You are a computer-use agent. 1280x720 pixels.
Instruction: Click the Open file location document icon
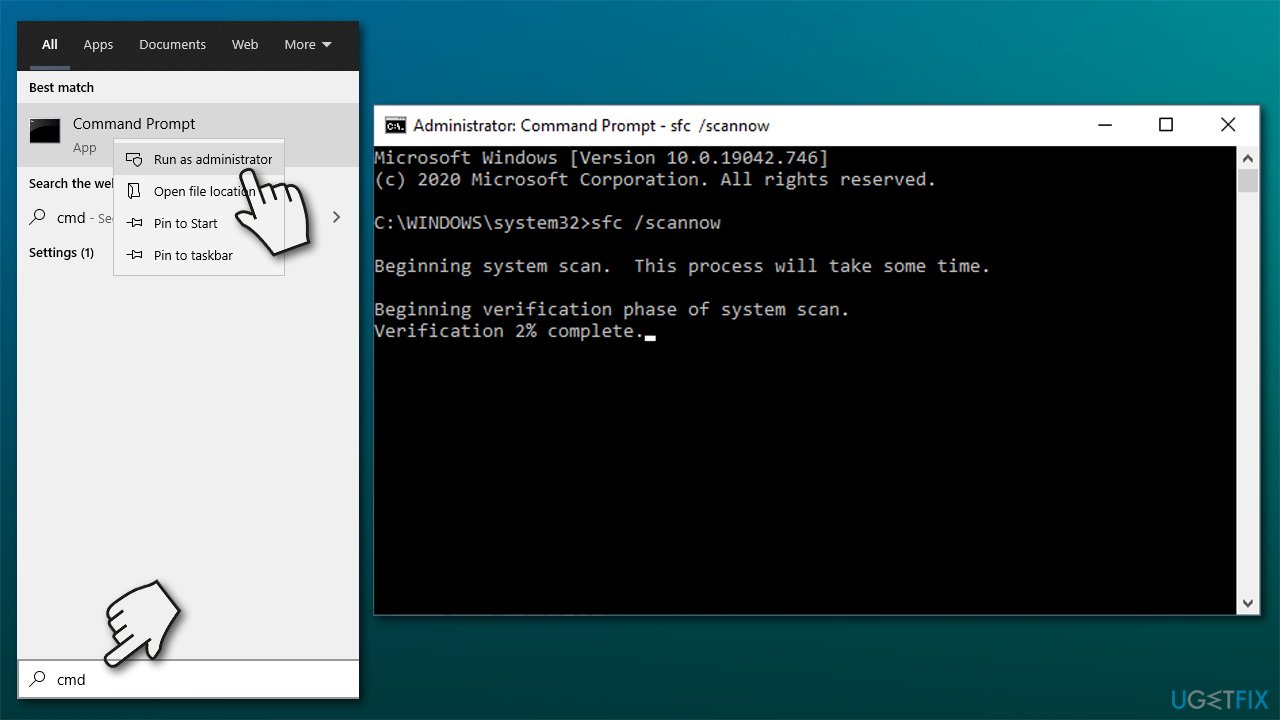pos(134,191)
